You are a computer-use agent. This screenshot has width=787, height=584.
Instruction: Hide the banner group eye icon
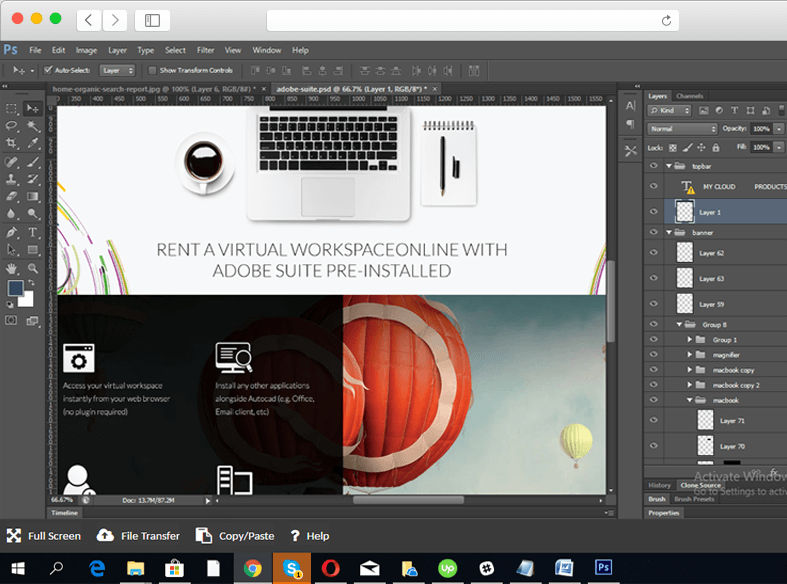(x=653, y=232)
